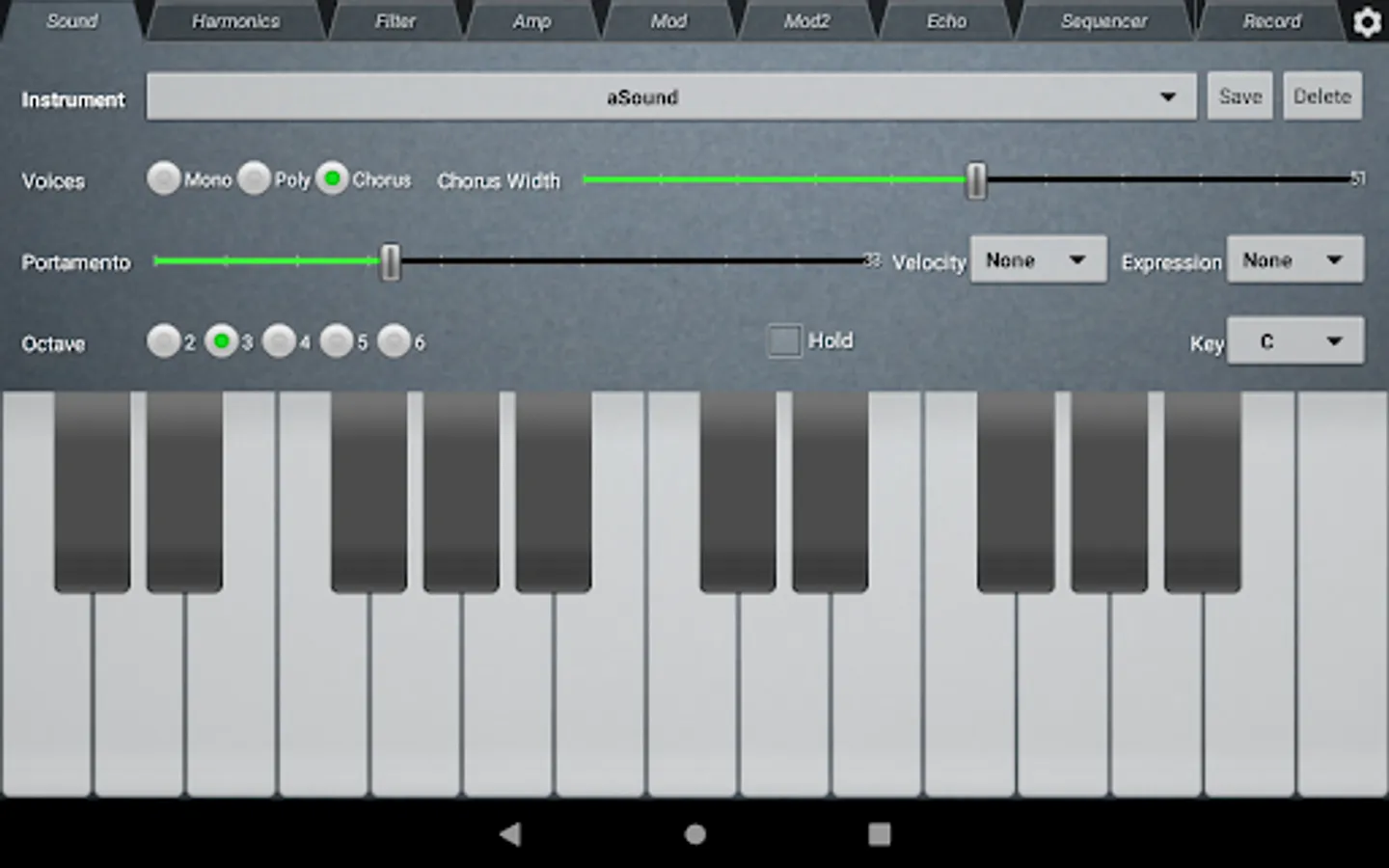The height and width of the screenshot is (868, 1389).
Task: Switch to the Sequencer tab
Action: pyautogui.click(x=1104, y=21)
